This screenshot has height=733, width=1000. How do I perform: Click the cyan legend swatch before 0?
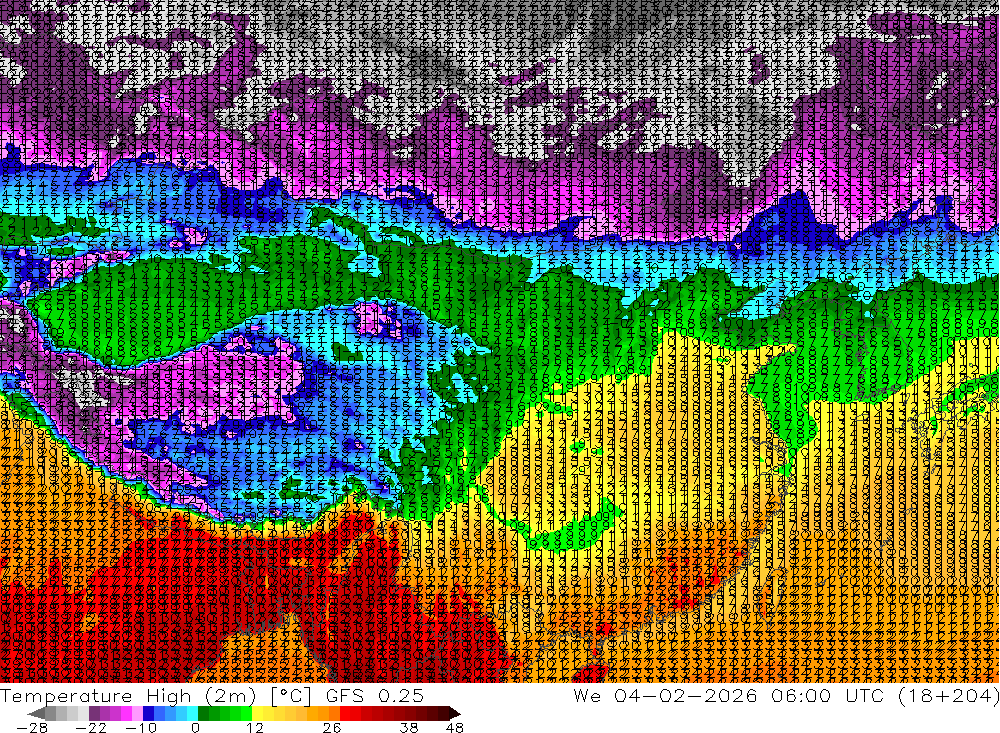(x=192, y=713)
